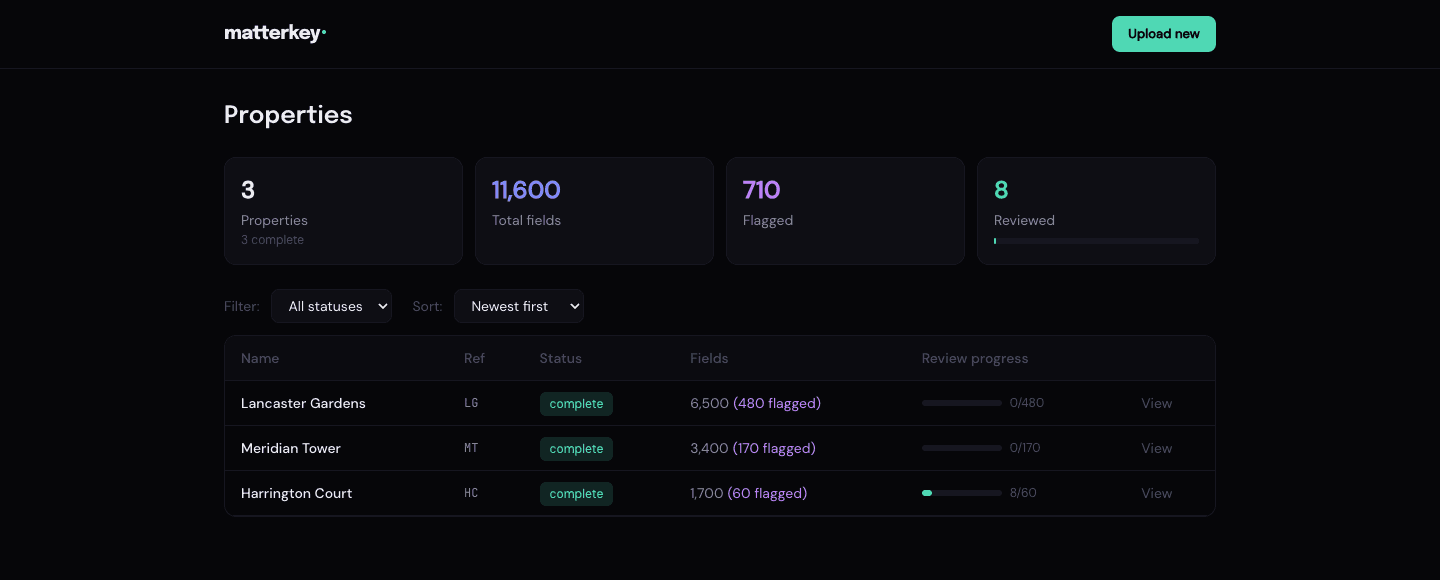Screen dimensions: 1440x580
Task: Select the complete badge on Meridian Tower row
Action: (576, 449)
